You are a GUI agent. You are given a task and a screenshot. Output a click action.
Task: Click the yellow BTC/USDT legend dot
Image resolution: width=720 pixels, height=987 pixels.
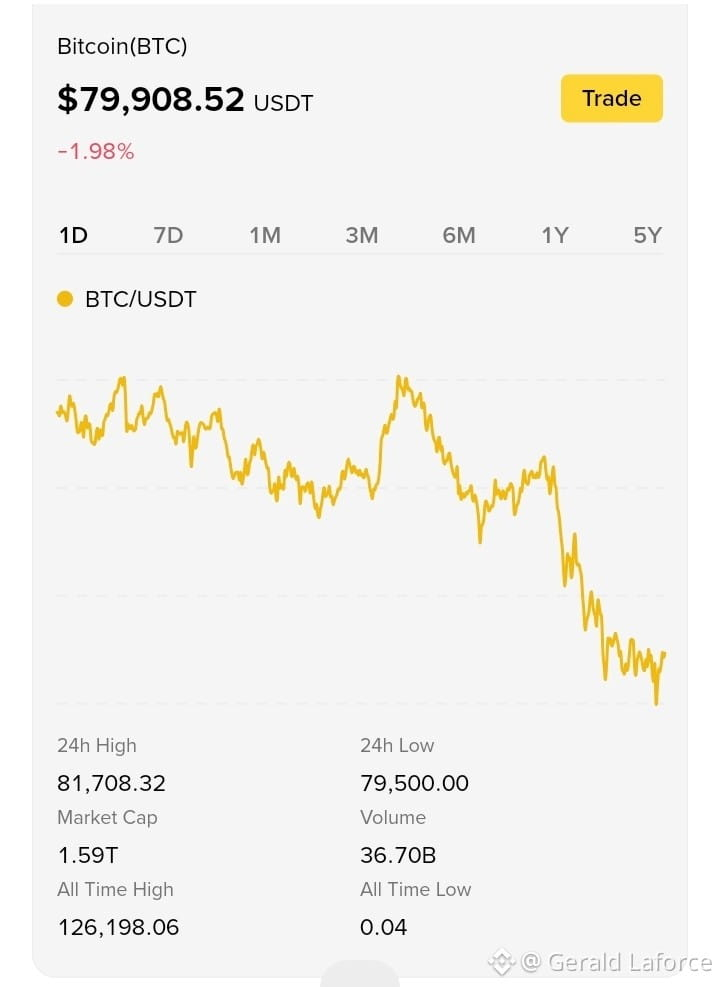65,299
